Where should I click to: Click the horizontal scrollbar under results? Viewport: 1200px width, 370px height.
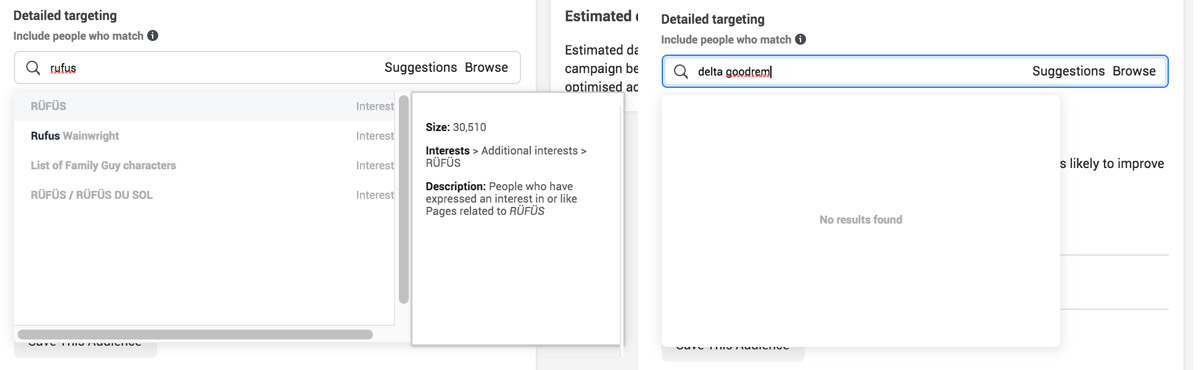pyautogui.click(x=195, y=334)
